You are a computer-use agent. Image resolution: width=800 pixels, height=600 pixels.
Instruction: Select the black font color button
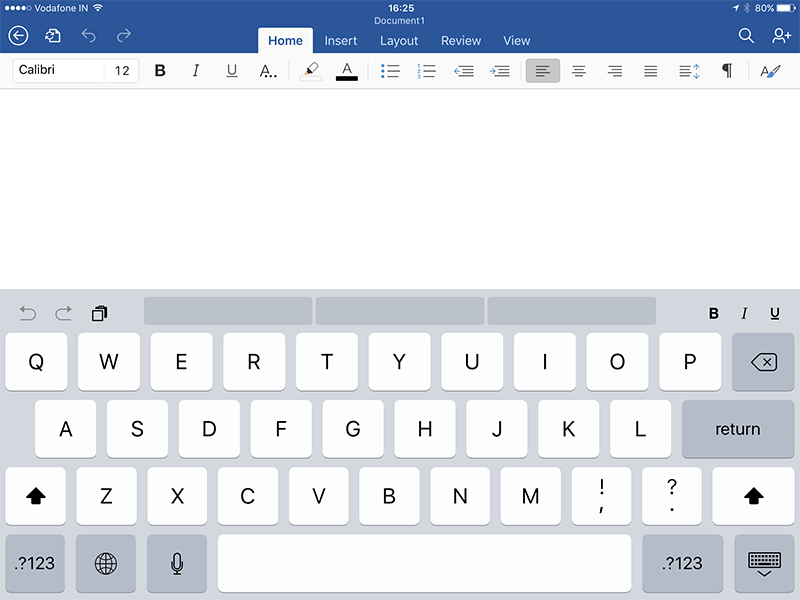coord(347,70)
